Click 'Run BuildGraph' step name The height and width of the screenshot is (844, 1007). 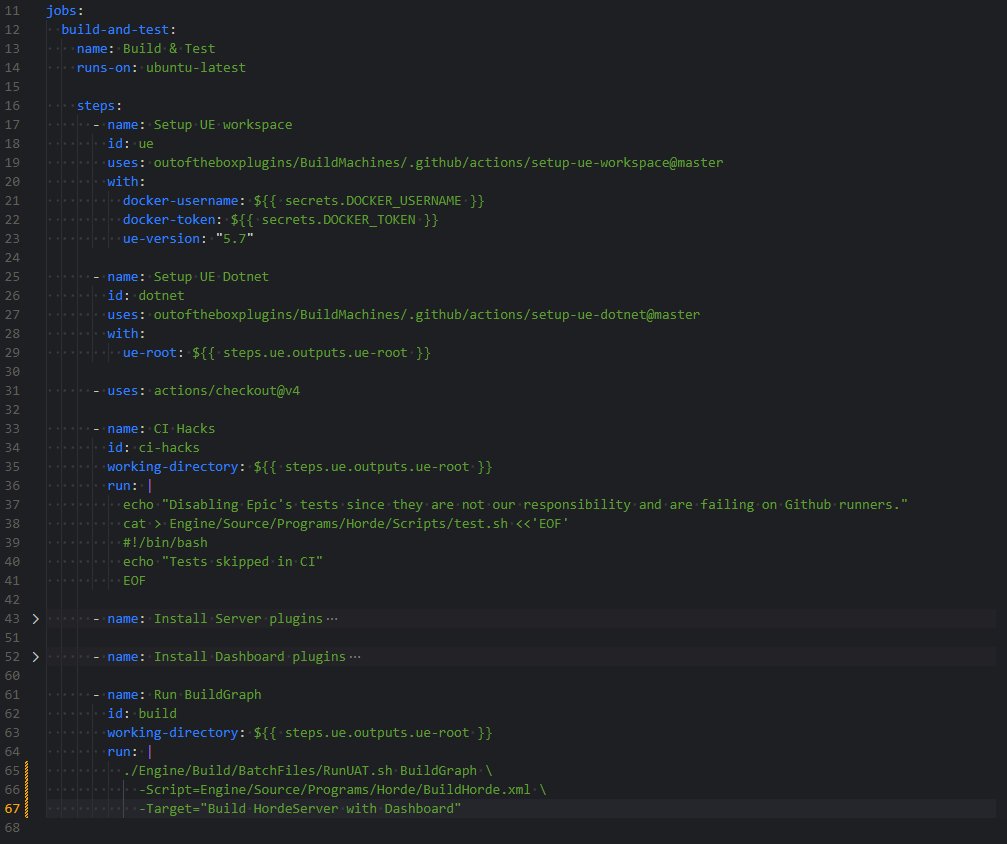click(207, 694)
